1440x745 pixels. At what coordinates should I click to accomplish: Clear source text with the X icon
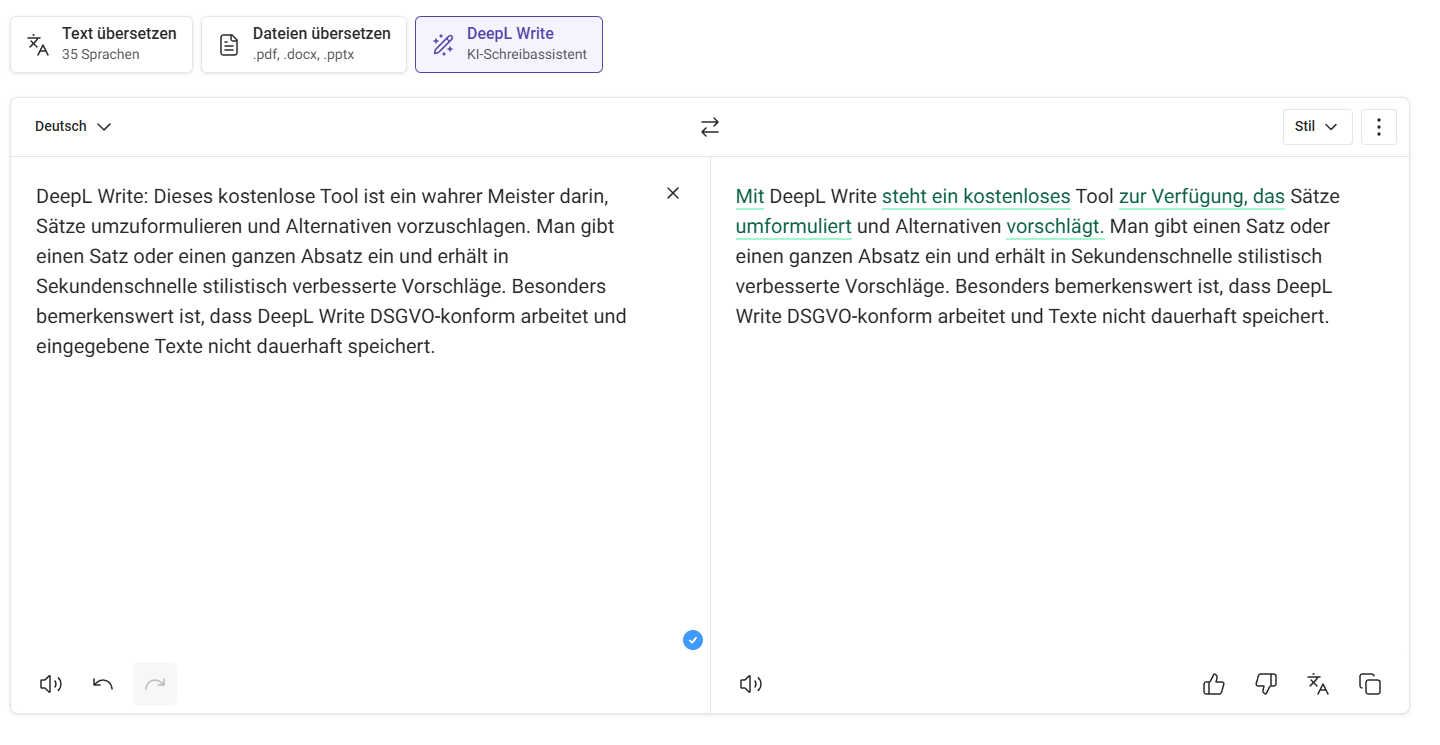673,193
